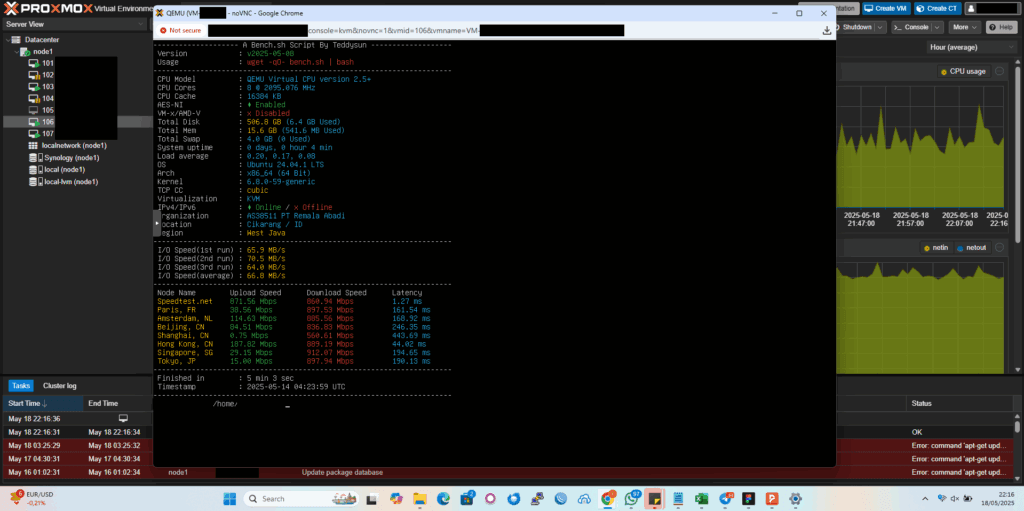Collapse the Datacenter tree node

coord(6,40)
